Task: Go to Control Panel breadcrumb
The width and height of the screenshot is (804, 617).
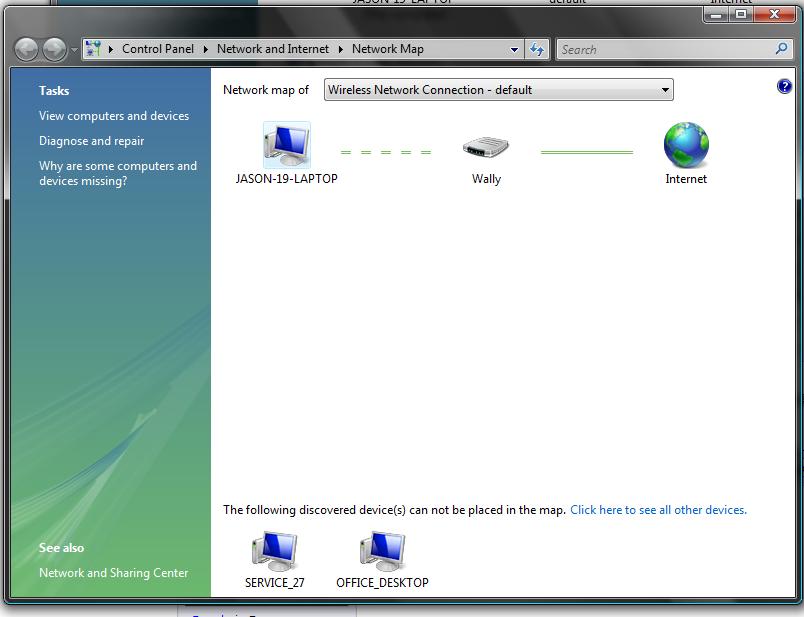Action: click(x=158, y=49)
